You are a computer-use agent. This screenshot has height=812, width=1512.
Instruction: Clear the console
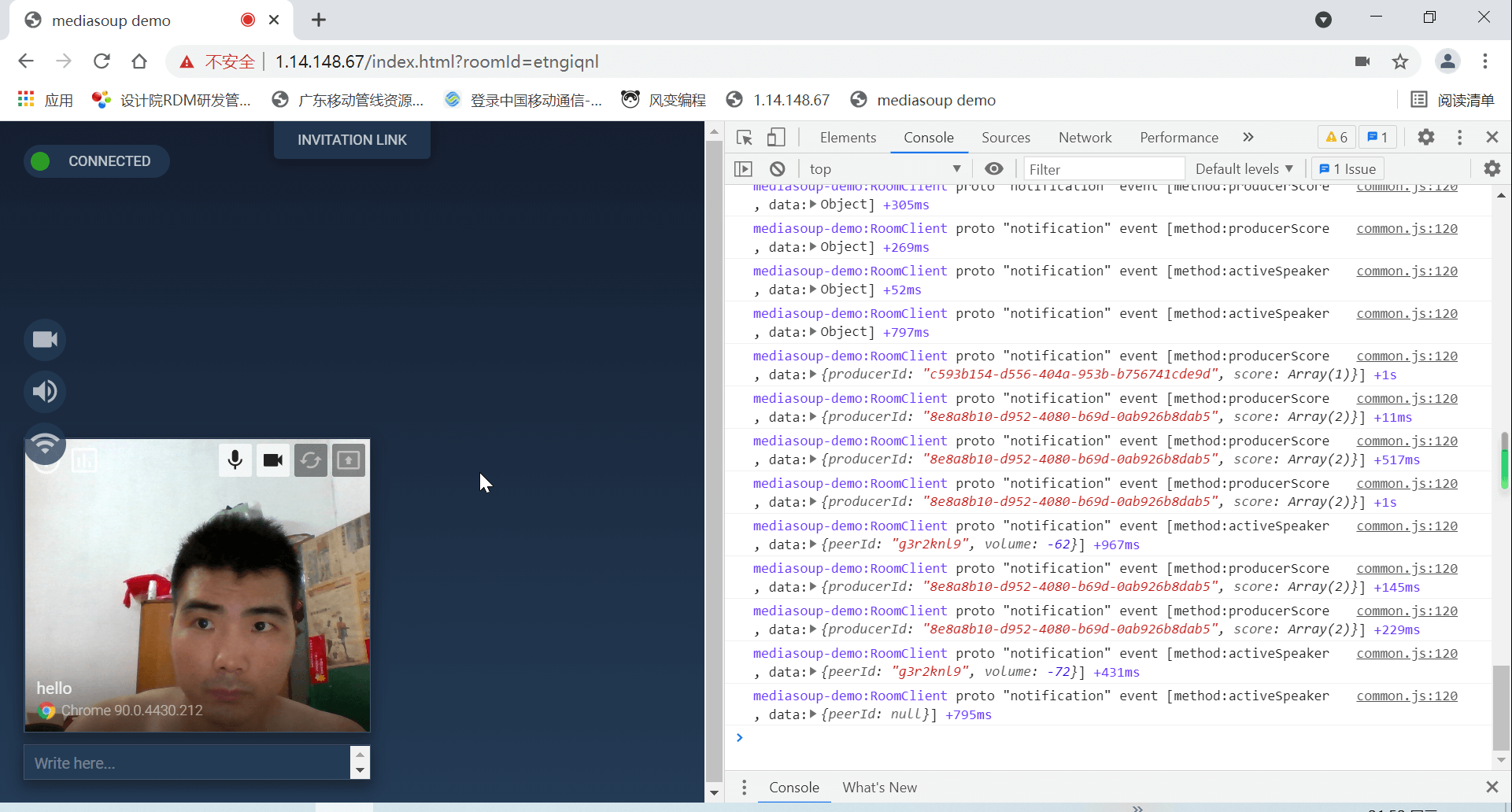[x=778, y=169]
